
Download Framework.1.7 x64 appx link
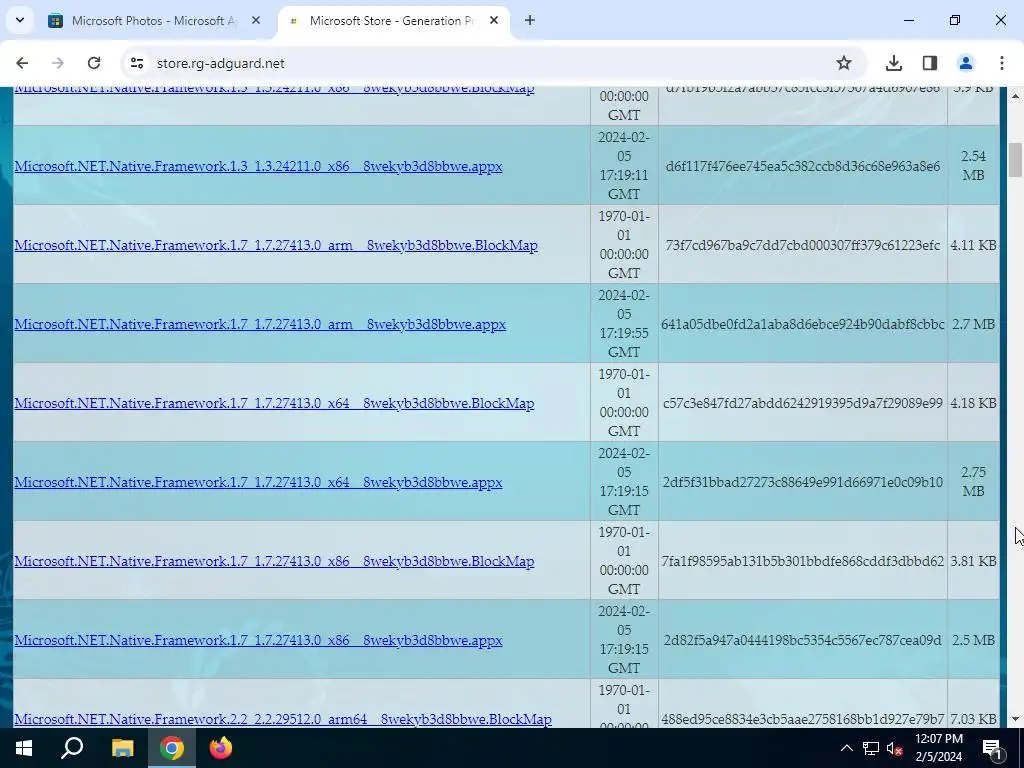tap(258, 482)
